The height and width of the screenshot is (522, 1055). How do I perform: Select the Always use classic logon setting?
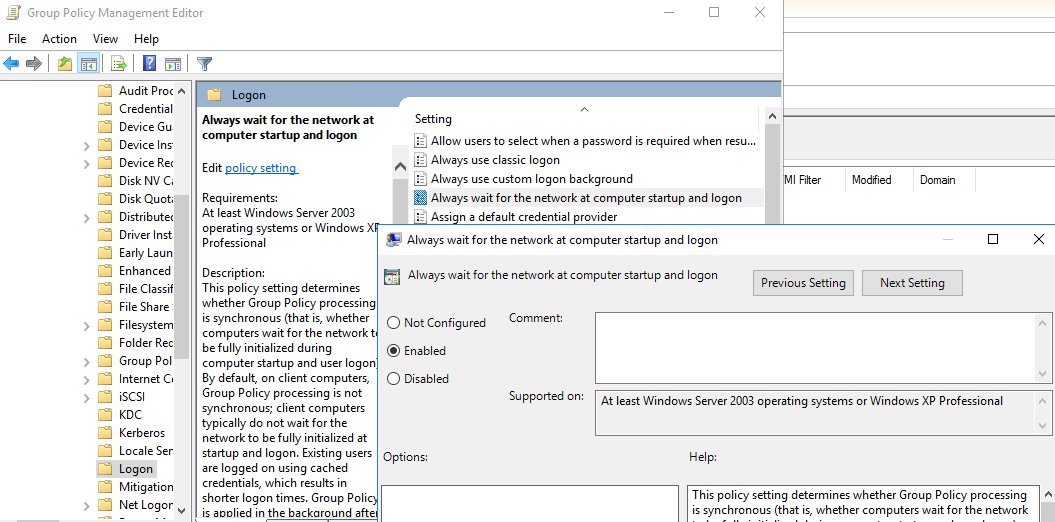(x=495, y=160)
